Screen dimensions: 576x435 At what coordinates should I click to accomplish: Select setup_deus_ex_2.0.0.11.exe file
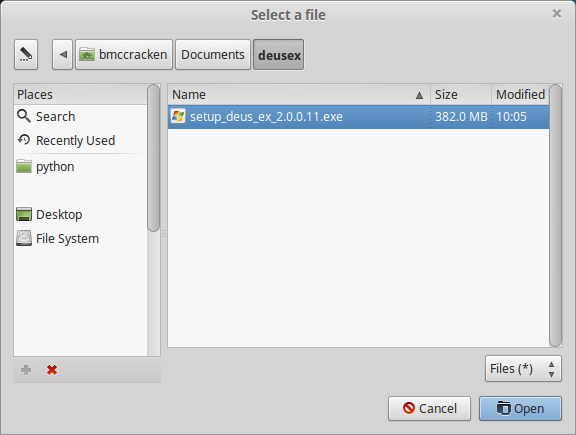point(359,117)
